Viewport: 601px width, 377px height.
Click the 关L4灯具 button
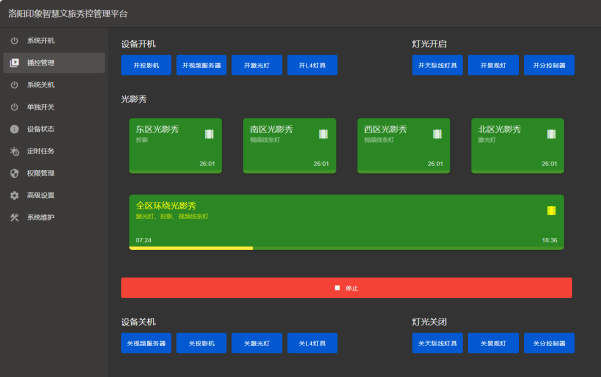tap(312, 343)
